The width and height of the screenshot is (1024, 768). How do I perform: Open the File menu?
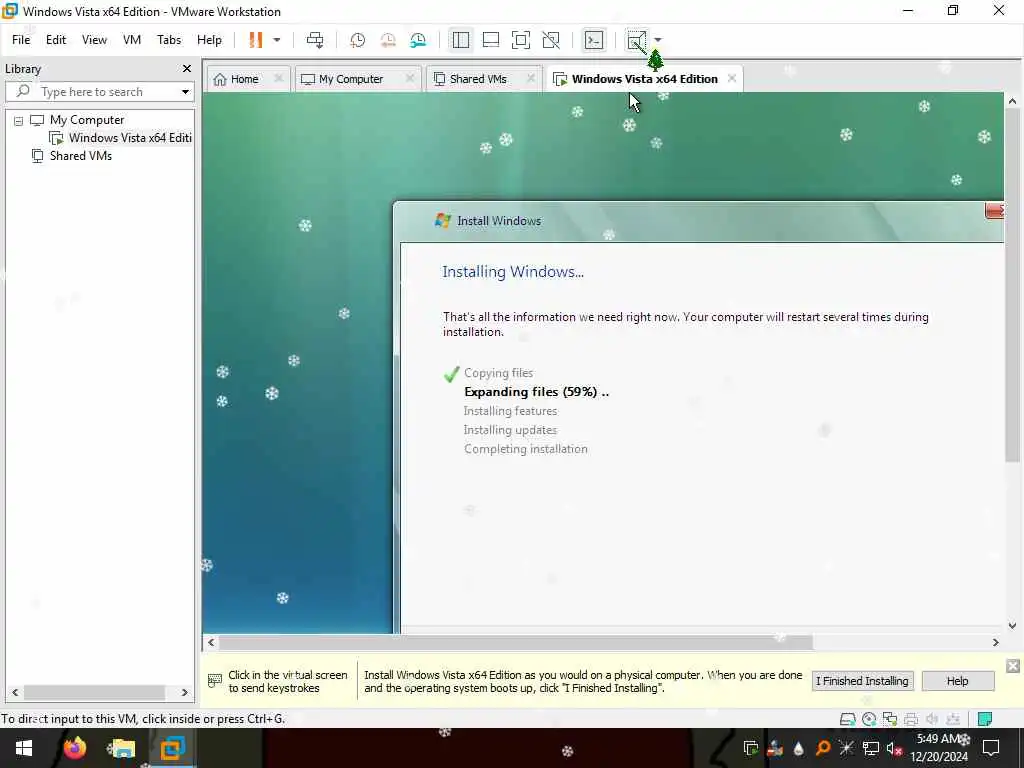click(21, 40)
